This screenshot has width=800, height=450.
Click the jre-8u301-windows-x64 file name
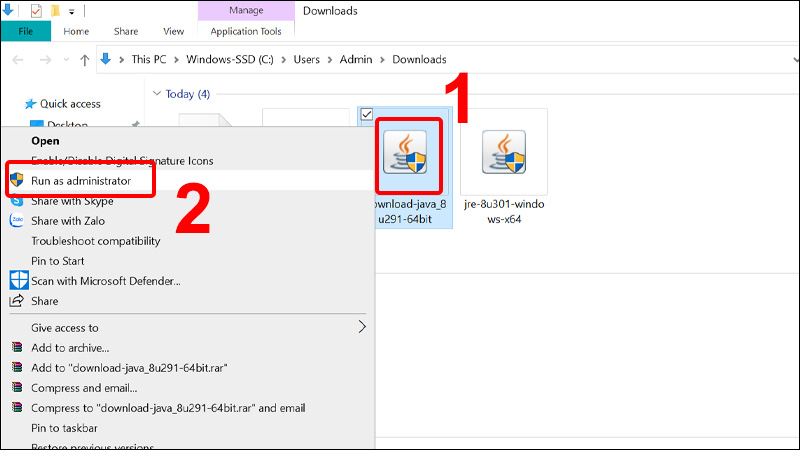504,211
